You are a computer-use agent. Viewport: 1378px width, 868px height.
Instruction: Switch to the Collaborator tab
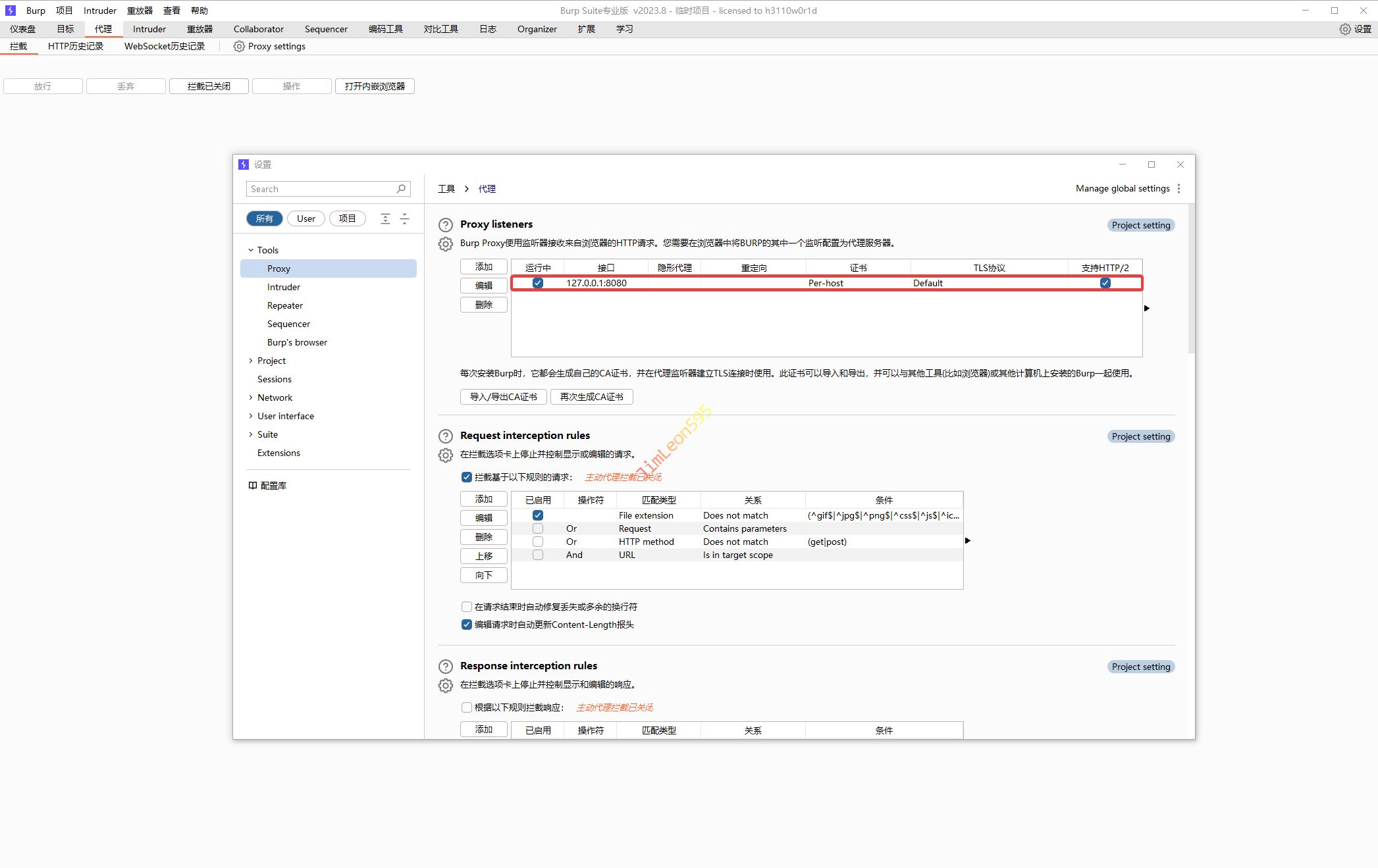point(258,29)
